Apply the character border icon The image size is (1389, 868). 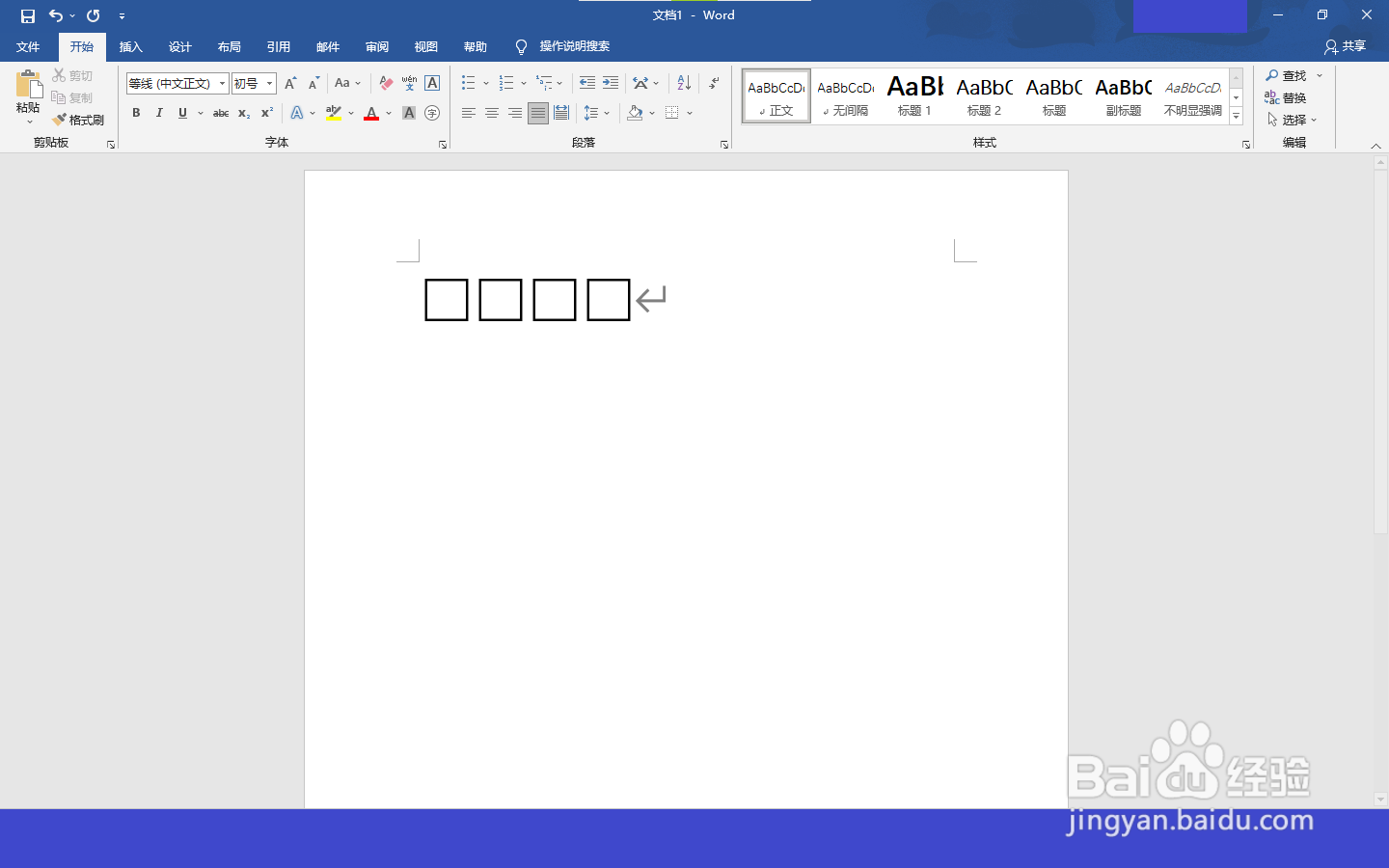(x=432, y=84)
